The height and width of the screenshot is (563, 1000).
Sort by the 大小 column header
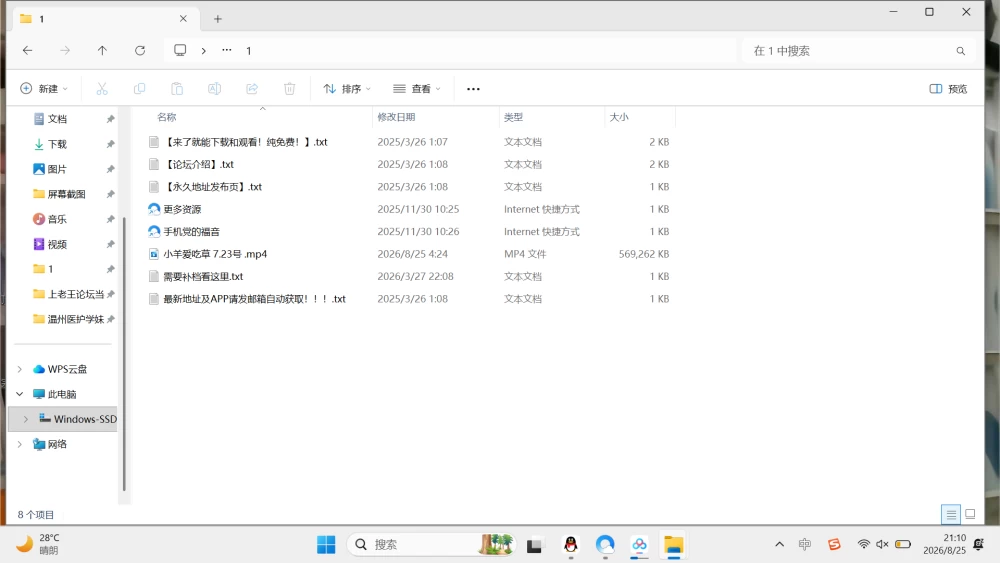coord(619,117)
